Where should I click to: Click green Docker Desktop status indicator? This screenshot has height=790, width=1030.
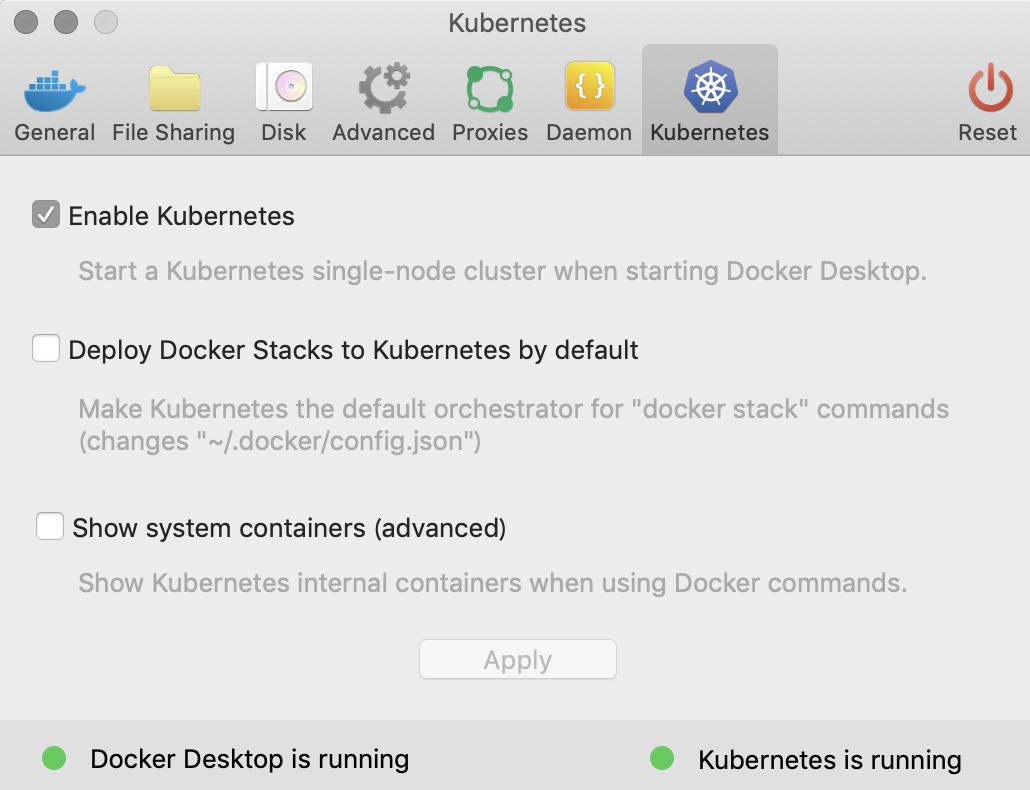point(54,758)
